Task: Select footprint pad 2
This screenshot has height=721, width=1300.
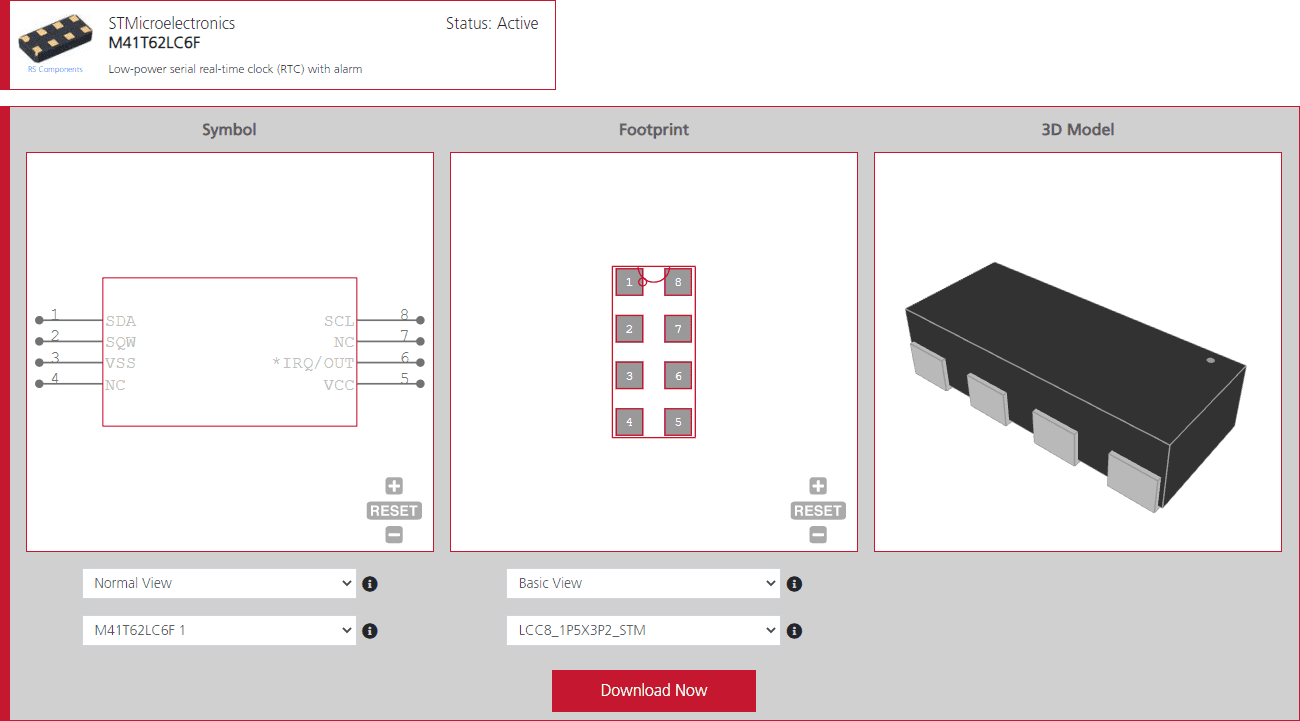Action: (x=629, y=329)
